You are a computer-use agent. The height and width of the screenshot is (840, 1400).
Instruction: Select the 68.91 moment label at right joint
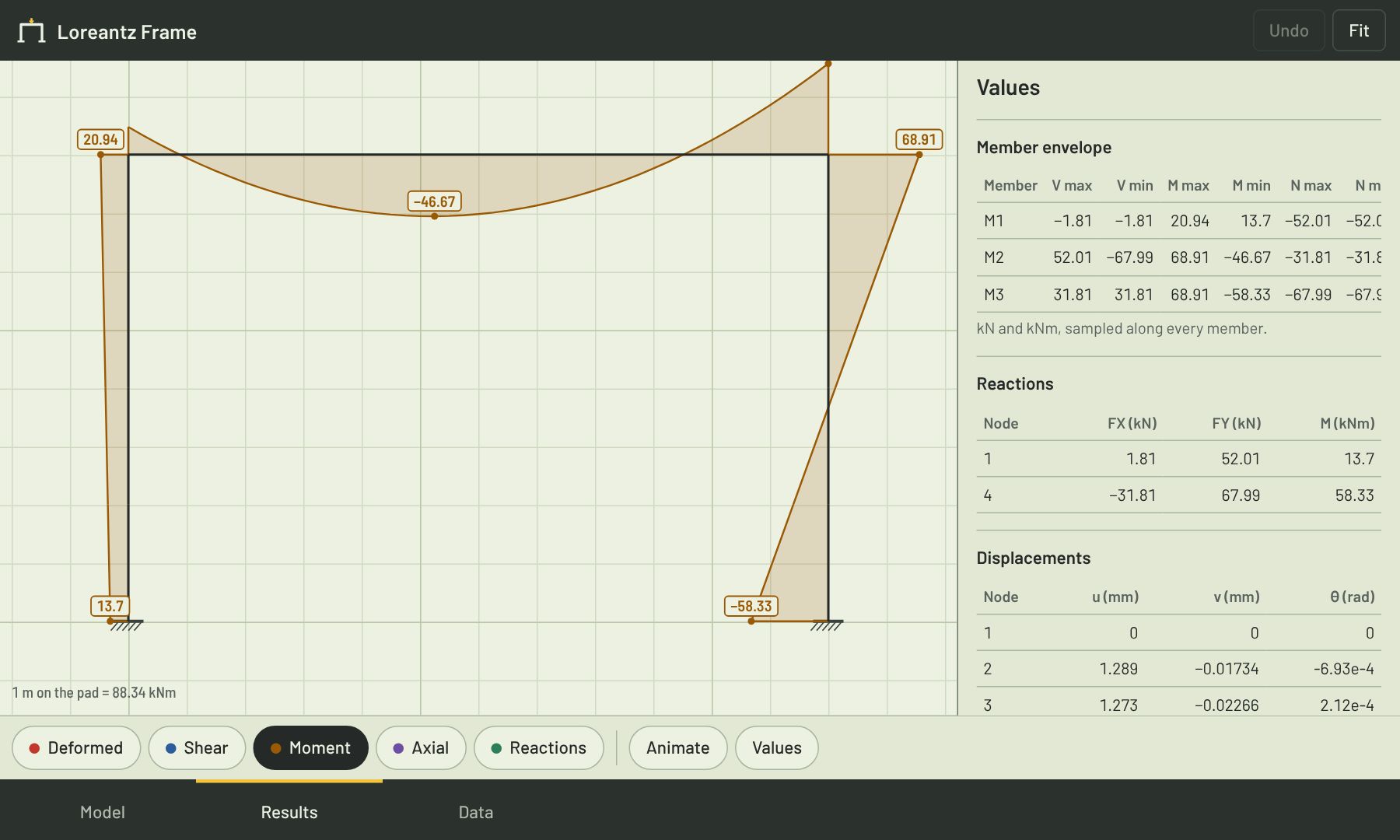point(919,139)
